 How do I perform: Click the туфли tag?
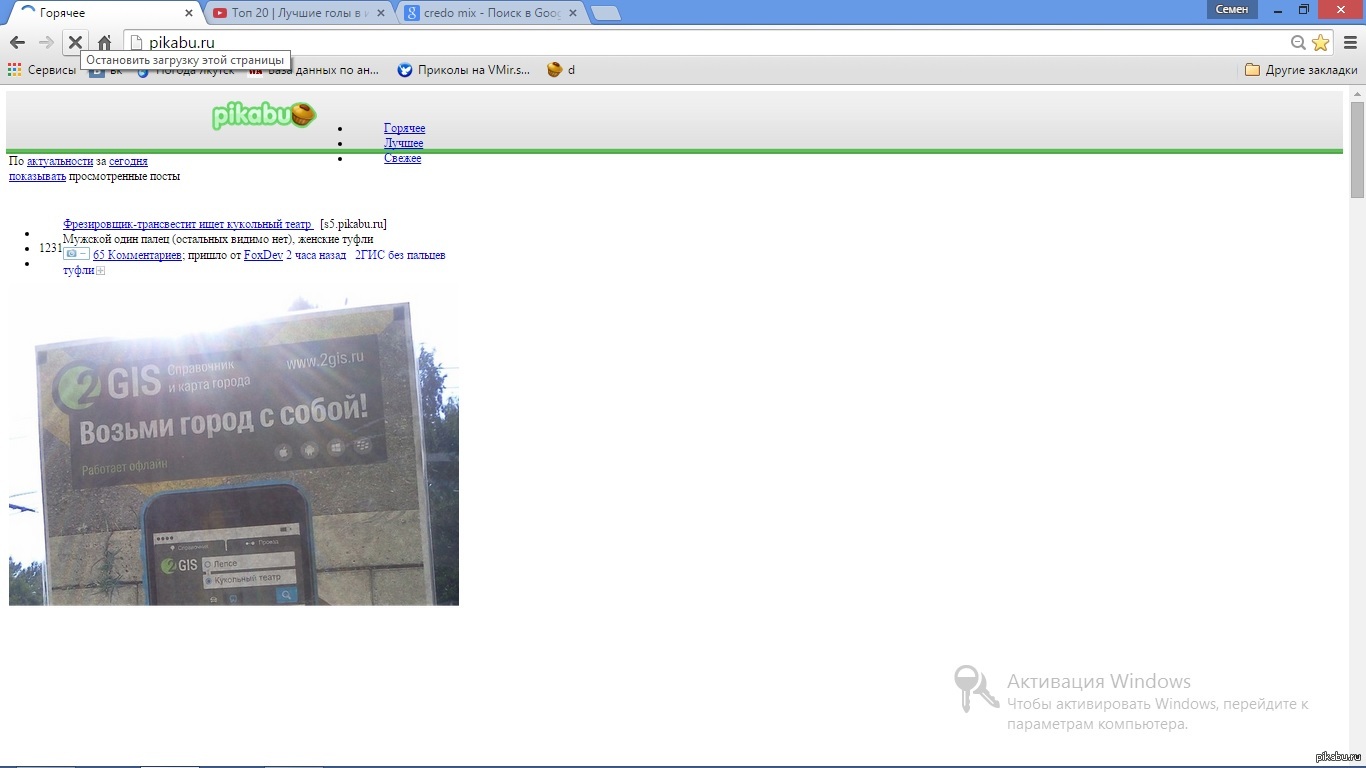click(x=78, y=271)
